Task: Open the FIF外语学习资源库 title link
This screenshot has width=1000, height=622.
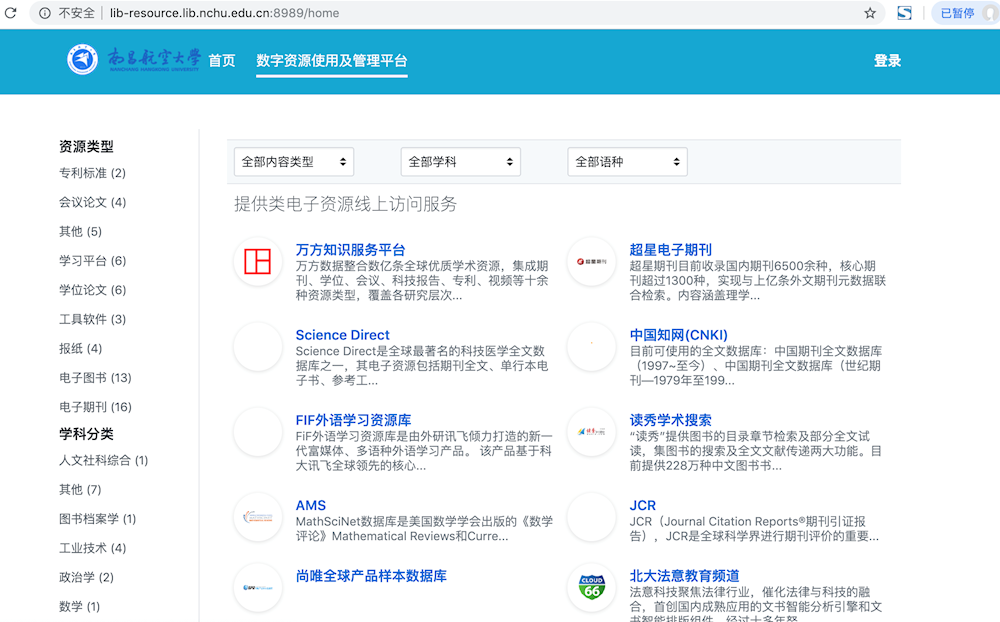Action: coord(353,420)
